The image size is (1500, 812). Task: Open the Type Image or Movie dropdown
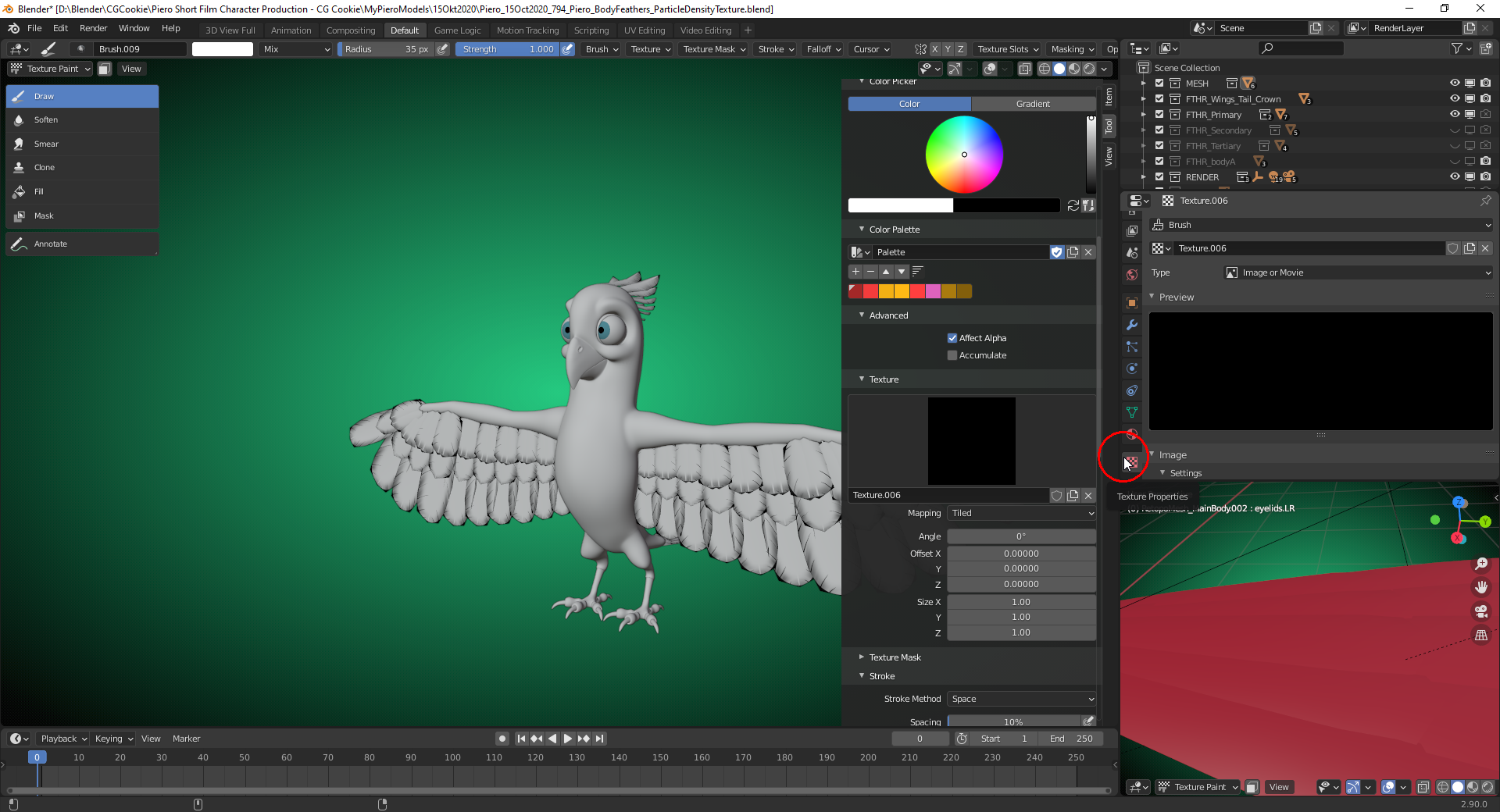[x=1358, y=272]
